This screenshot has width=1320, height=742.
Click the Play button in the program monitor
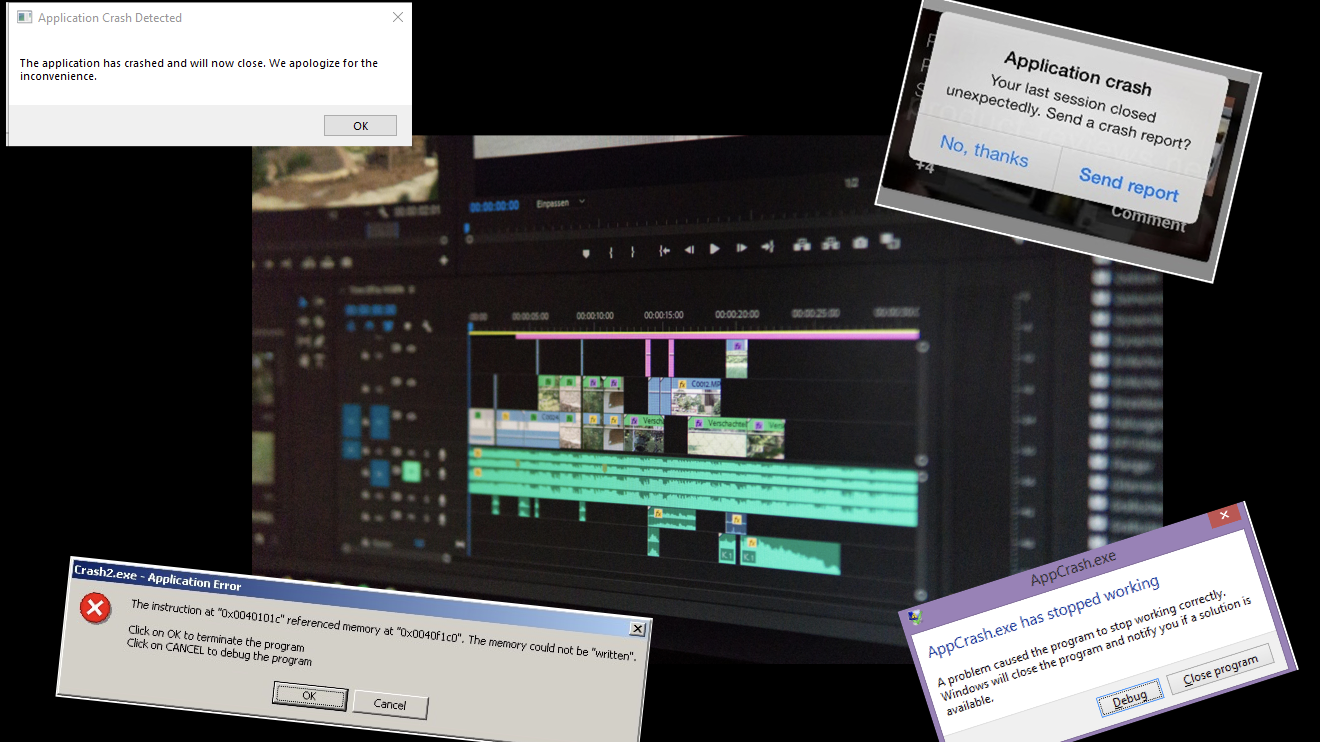[714, 249]
